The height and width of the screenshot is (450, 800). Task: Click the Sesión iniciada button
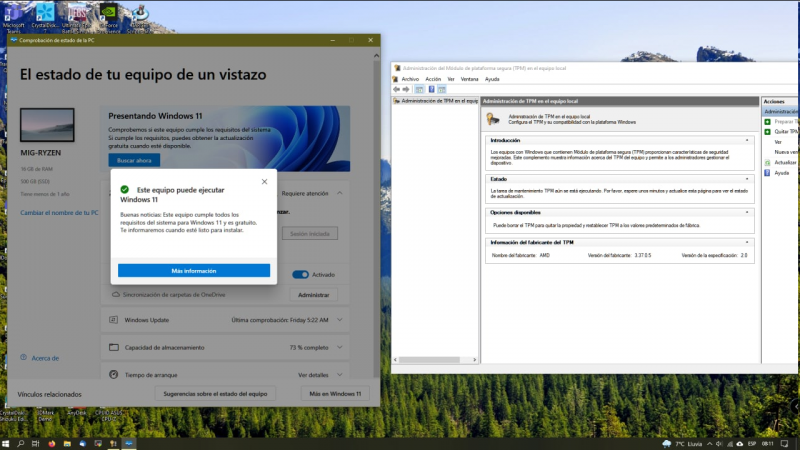pyautogui.click(x=310, y=234)
